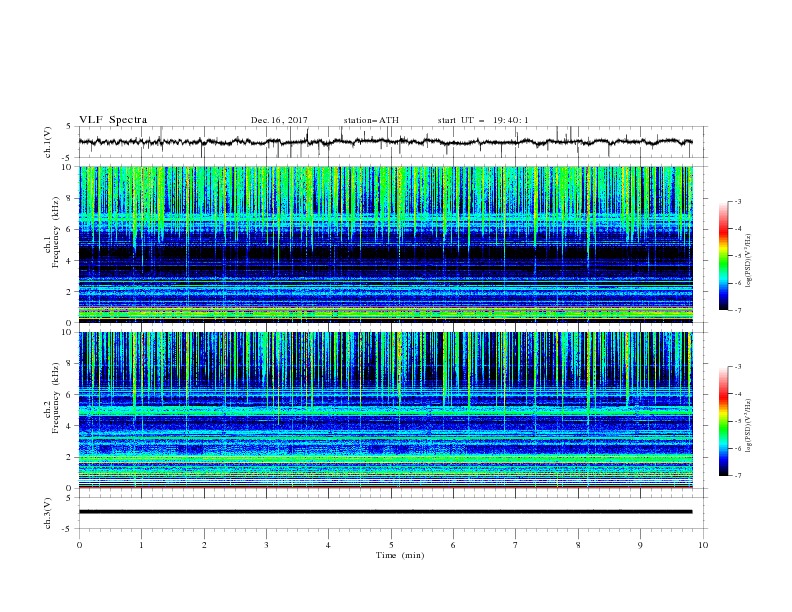Click the upper colorbar 'log(PSD)(V²/Hz)' label
This screenshot has width=792, height=612.
(749, 261)
